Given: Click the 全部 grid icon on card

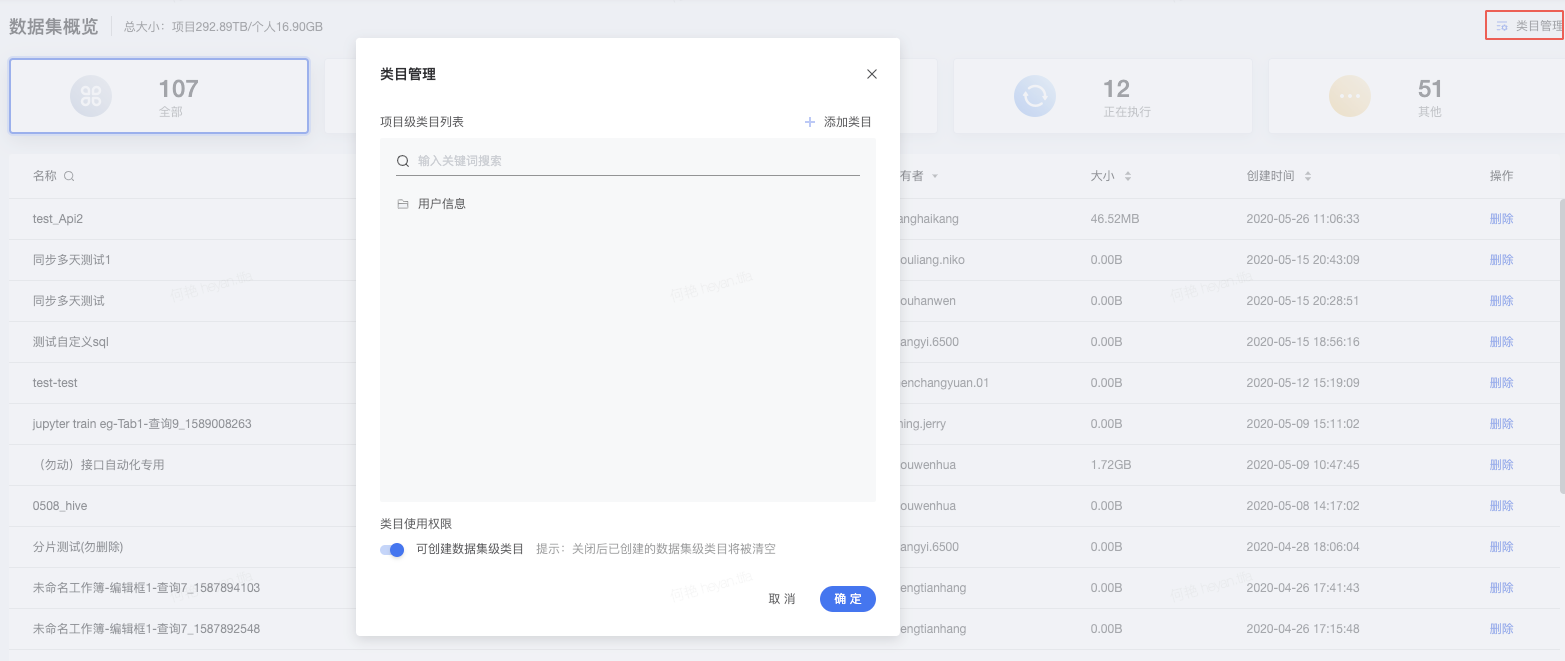Looking at the screenshot, I should (x=91, y=96).
